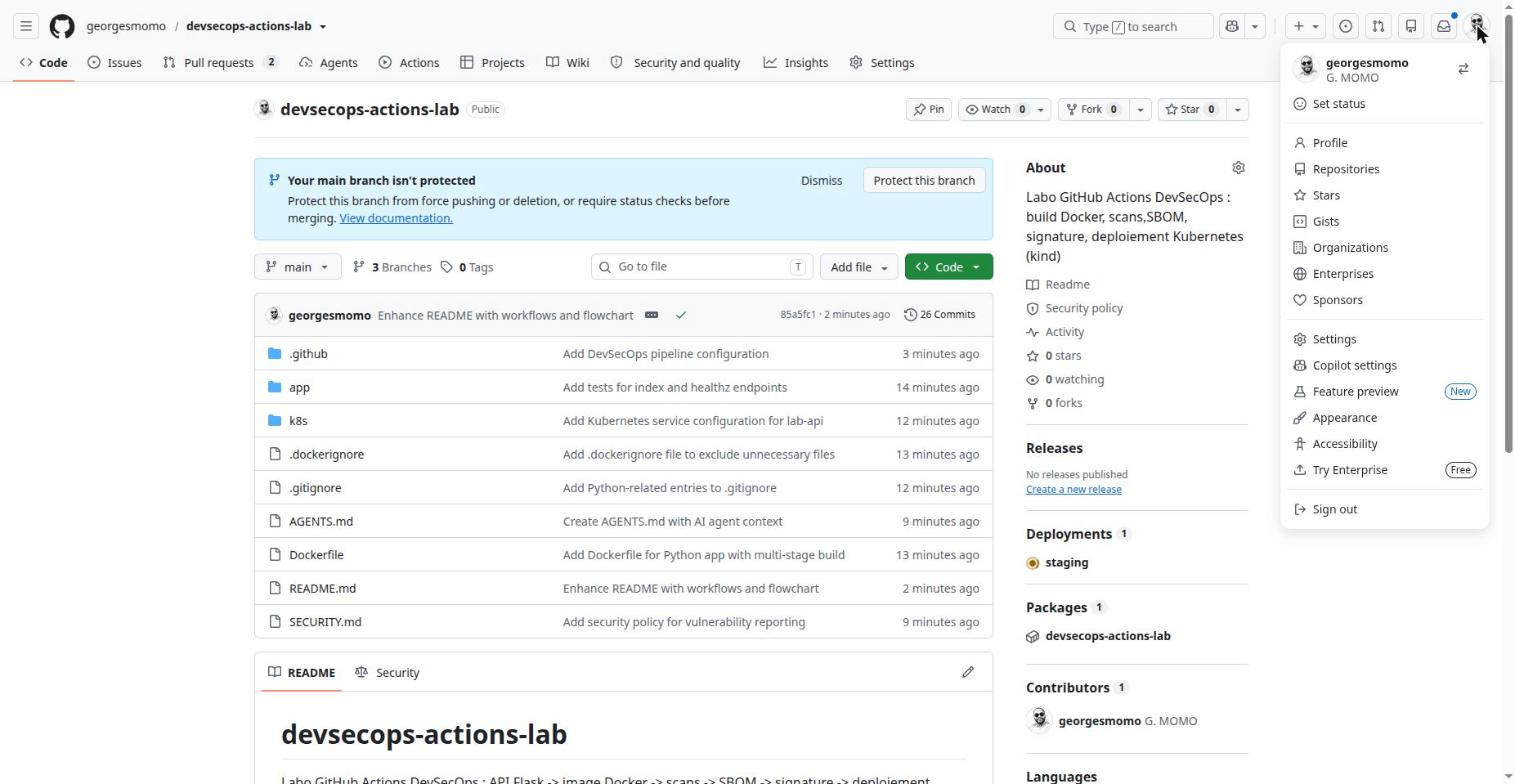Expand the Add file dropdown
This screenshot has height=784, width=1515.
(x=859, y=267)
